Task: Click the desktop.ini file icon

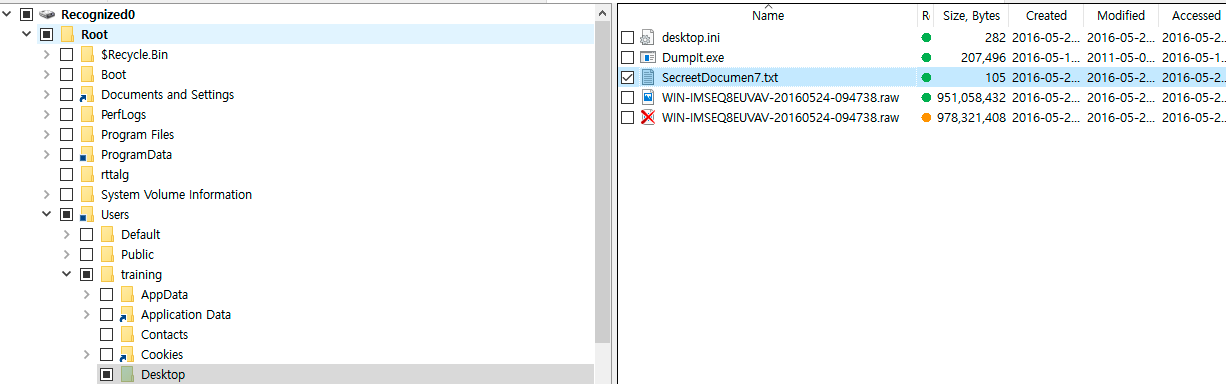Action: pyautogui.click(x=647, y=38)
